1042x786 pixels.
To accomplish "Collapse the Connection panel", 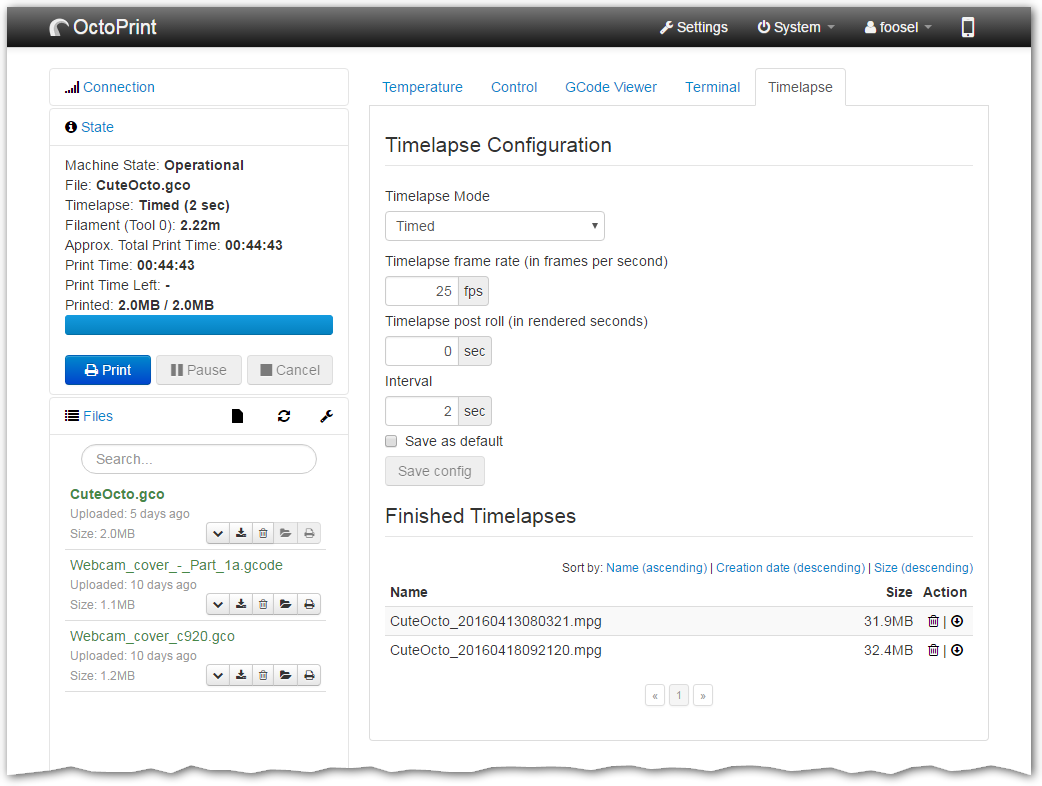I will [x=118, y=87].
